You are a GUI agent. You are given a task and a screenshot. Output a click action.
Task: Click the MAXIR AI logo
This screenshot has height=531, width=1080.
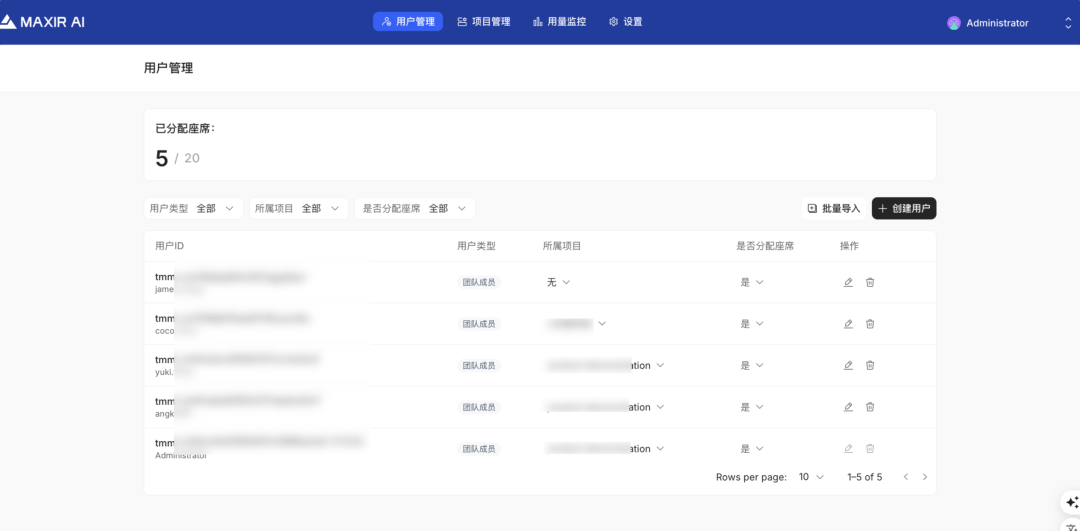pyautogui.click(x=43, y=22)
